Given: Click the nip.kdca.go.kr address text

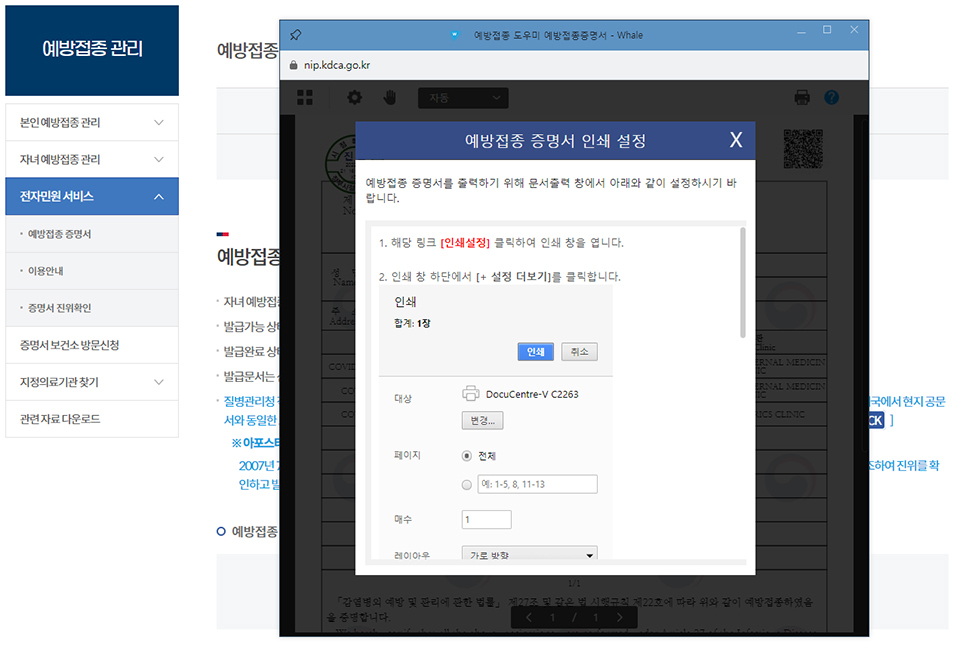Looking at the screenshot, I should [x=337, y=65].
